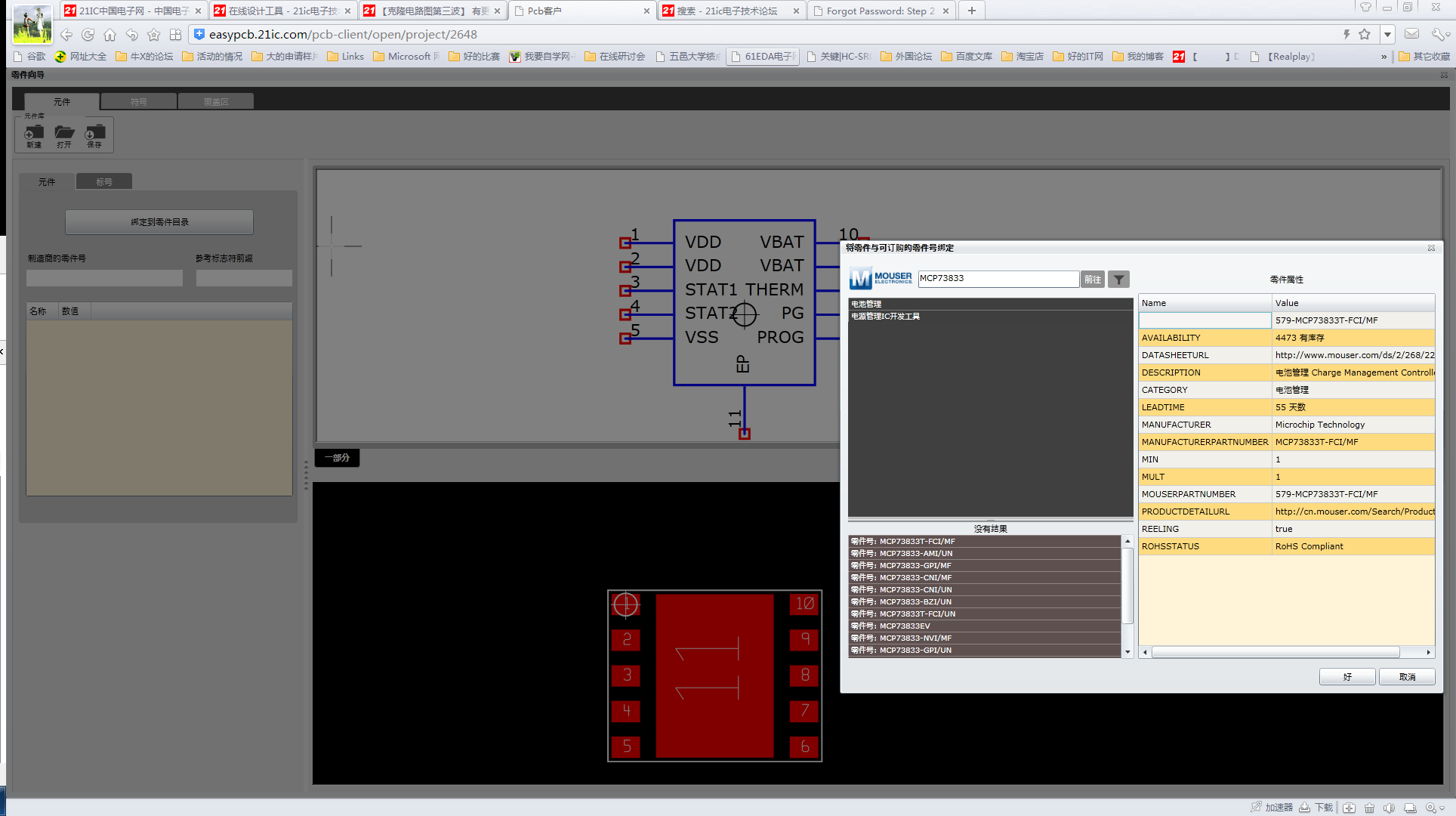Select the 元件 sub-tab in left panel
Image resolution: width=1456 pixels, height=816 pixels.
(x=47, y=181)
